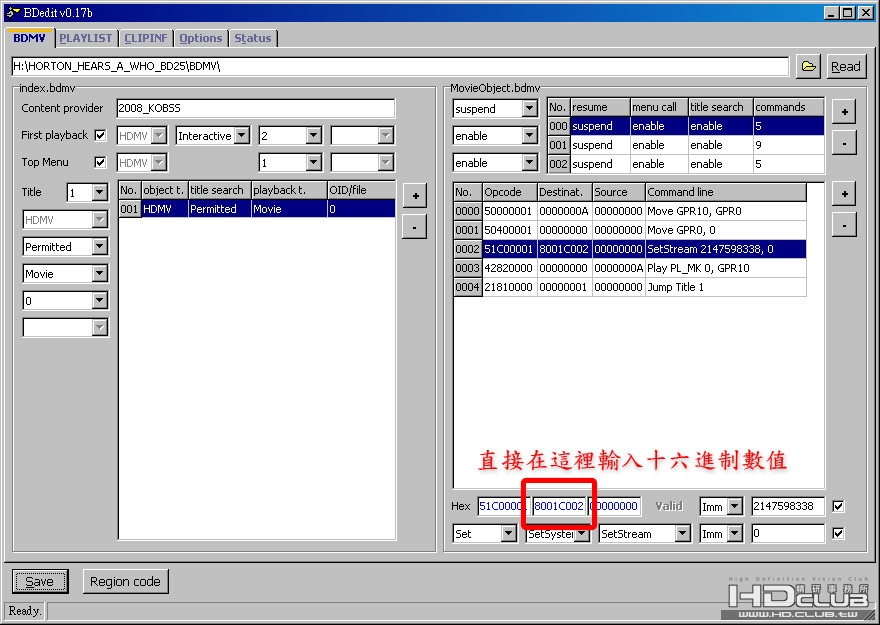Screen dimensions: 880x625
Task: Open the Status tab
Action: (x=253, y=38)
